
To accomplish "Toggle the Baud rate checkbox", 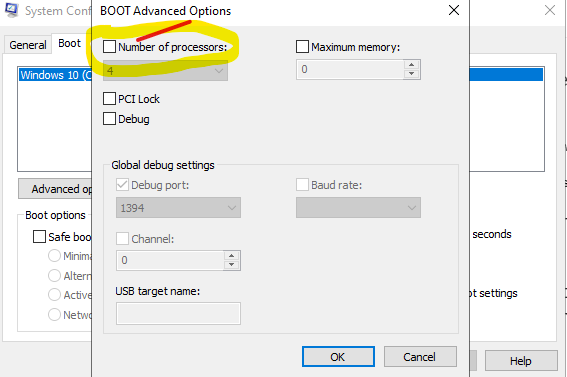I will pos(302,185).
